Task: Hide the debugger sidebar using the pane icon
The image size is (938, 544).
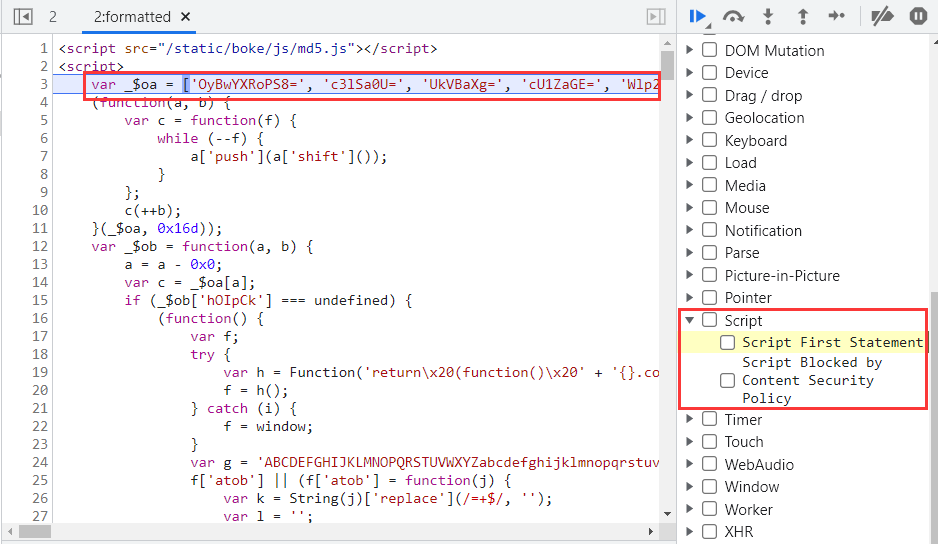Action: pos(656,16)
